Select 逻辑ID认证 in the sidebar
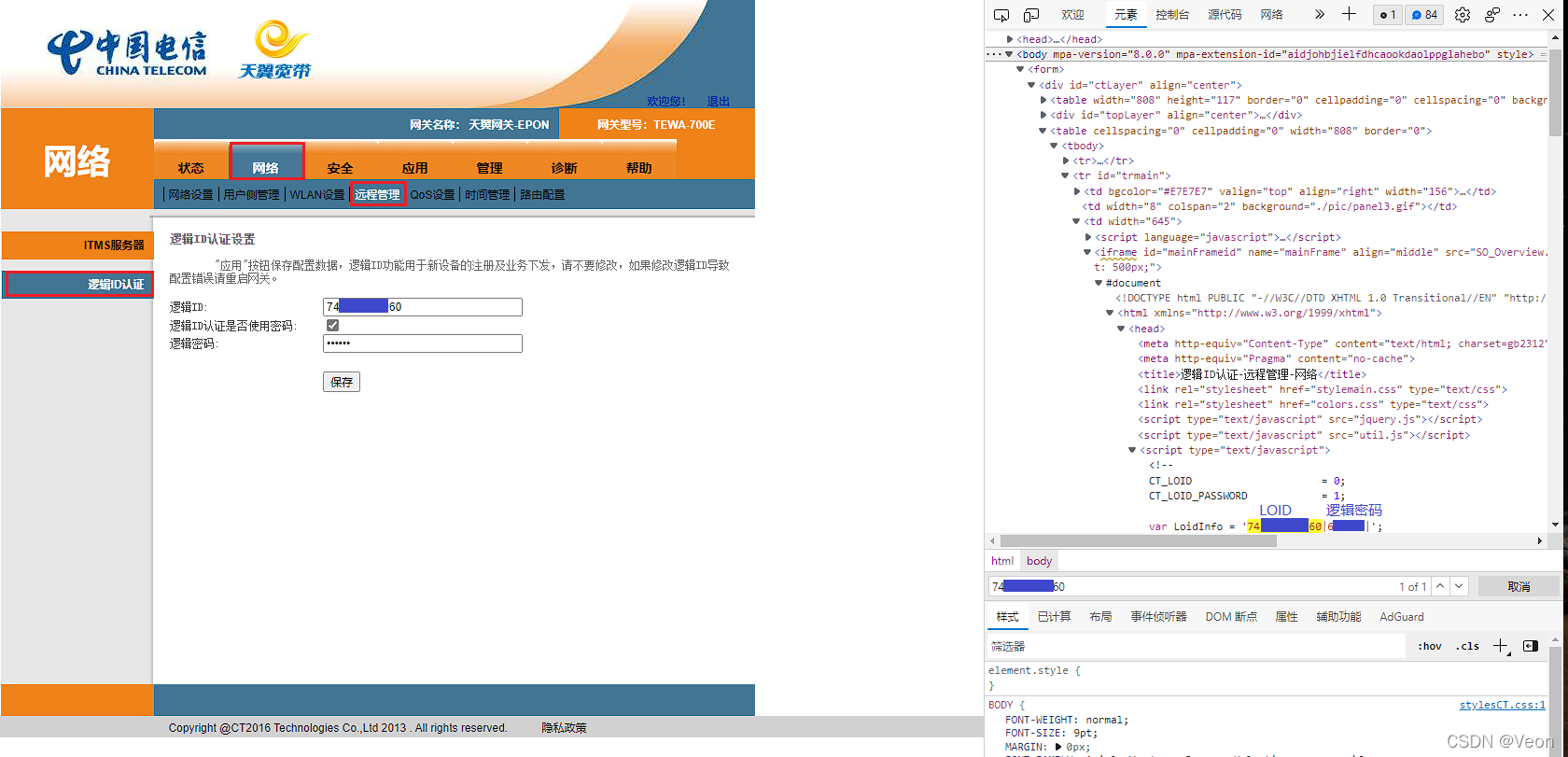 point(78,284)
